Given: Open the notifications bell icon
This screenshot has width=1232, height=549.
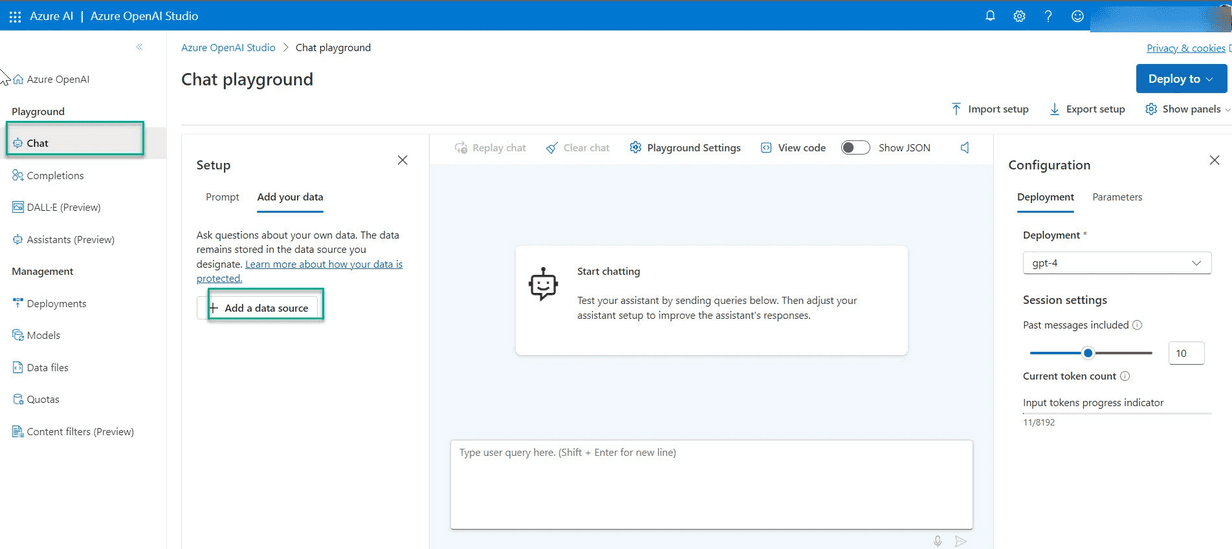Looking at the screenshot, I should (x=990, y=16).
